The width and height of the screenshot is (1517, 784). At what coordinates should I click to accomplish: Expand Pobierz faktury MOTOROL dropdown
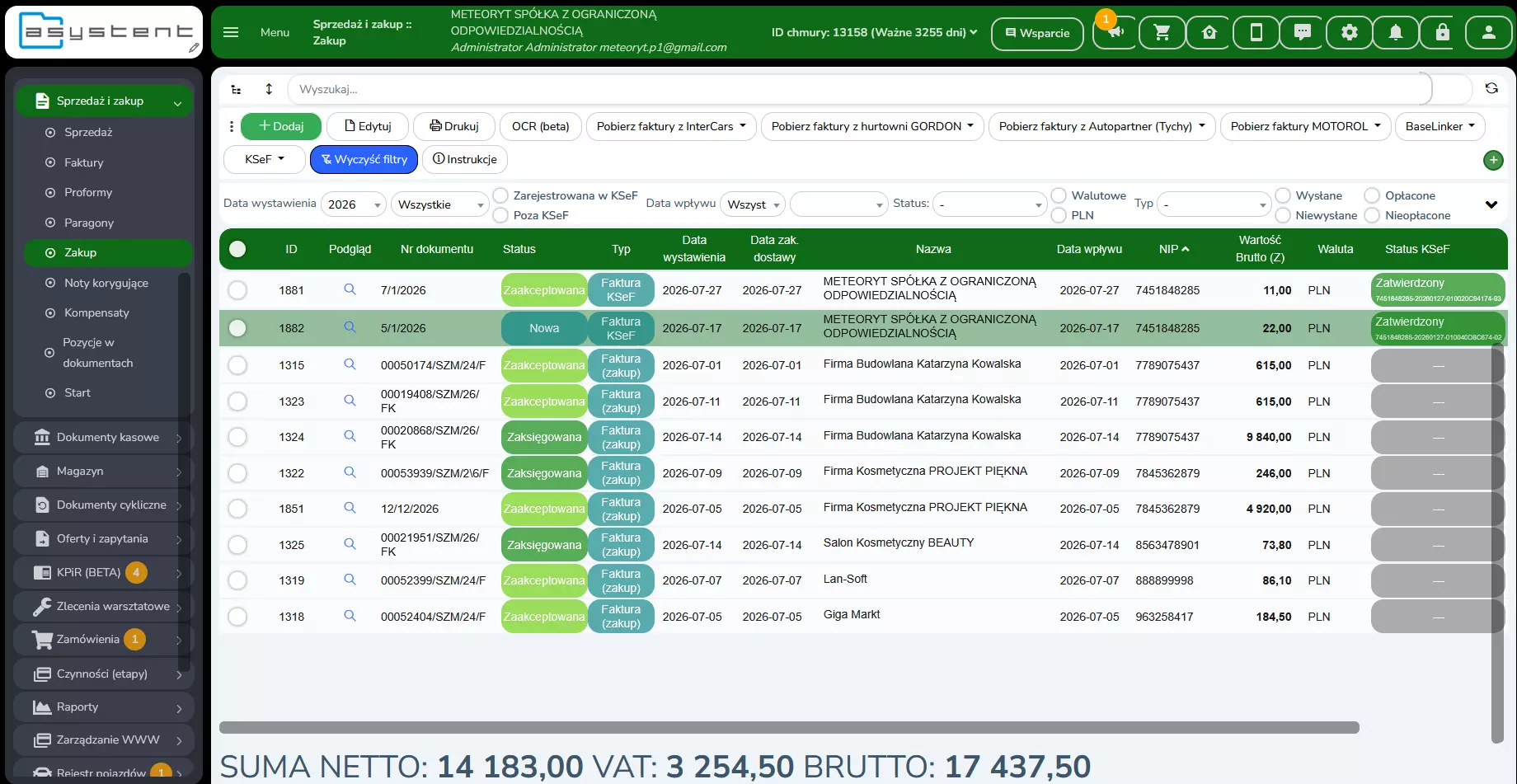[1305, 126]
